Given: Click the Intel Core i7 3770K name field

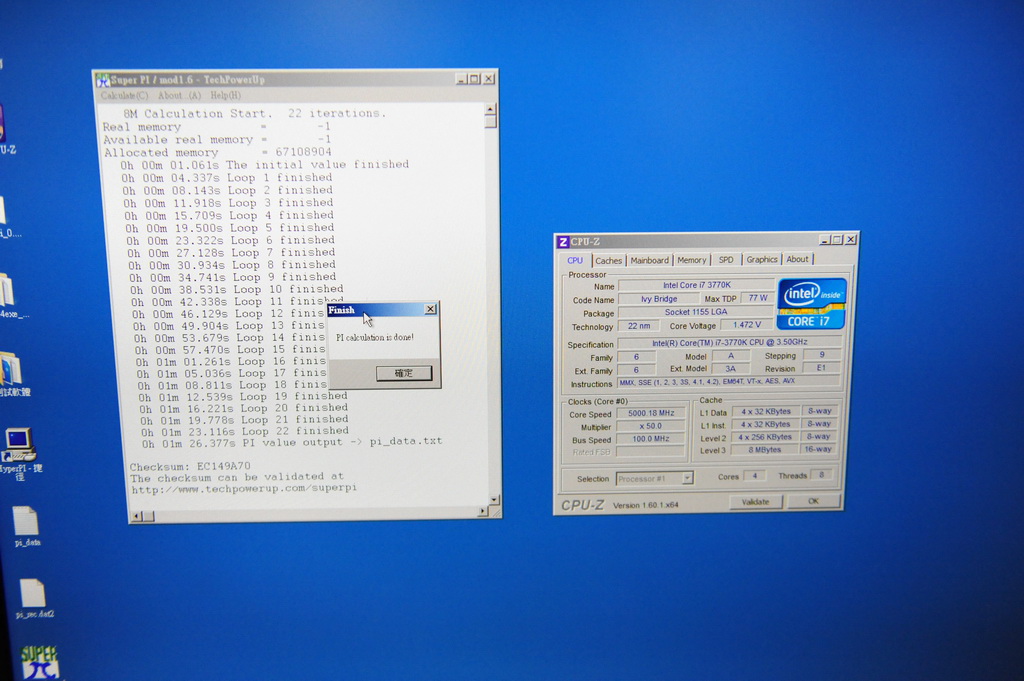Looking at the screenshot, I should coord(696,285).
